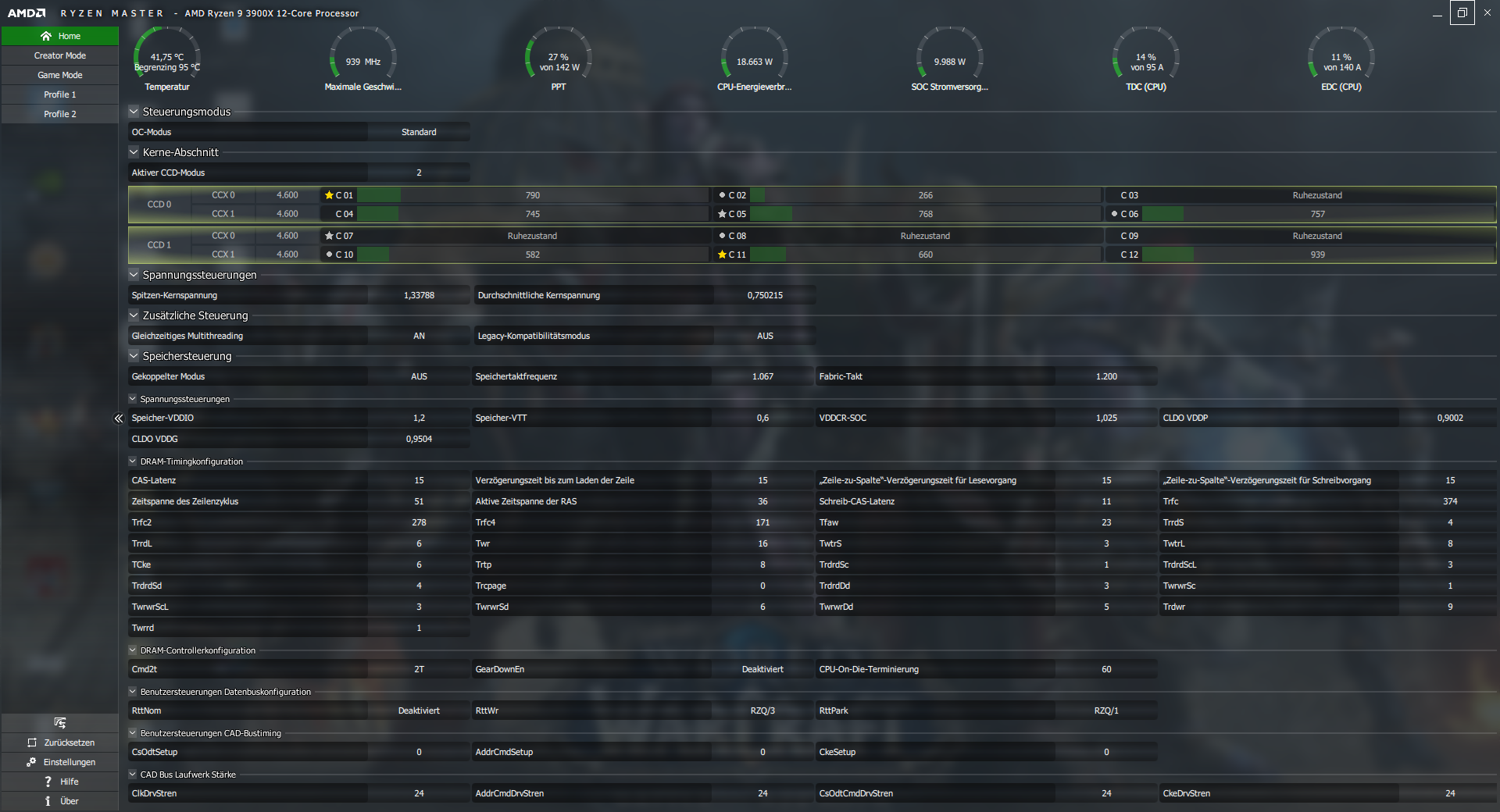Click the dot marker on core C 06

click(1114, 214)
